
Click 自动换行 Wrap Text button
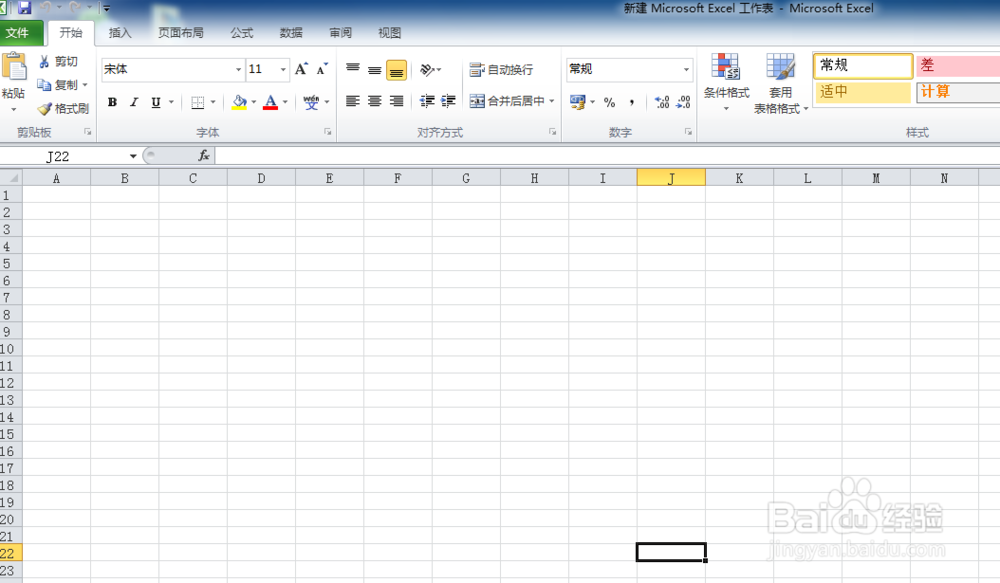click(x=501, y=70)
